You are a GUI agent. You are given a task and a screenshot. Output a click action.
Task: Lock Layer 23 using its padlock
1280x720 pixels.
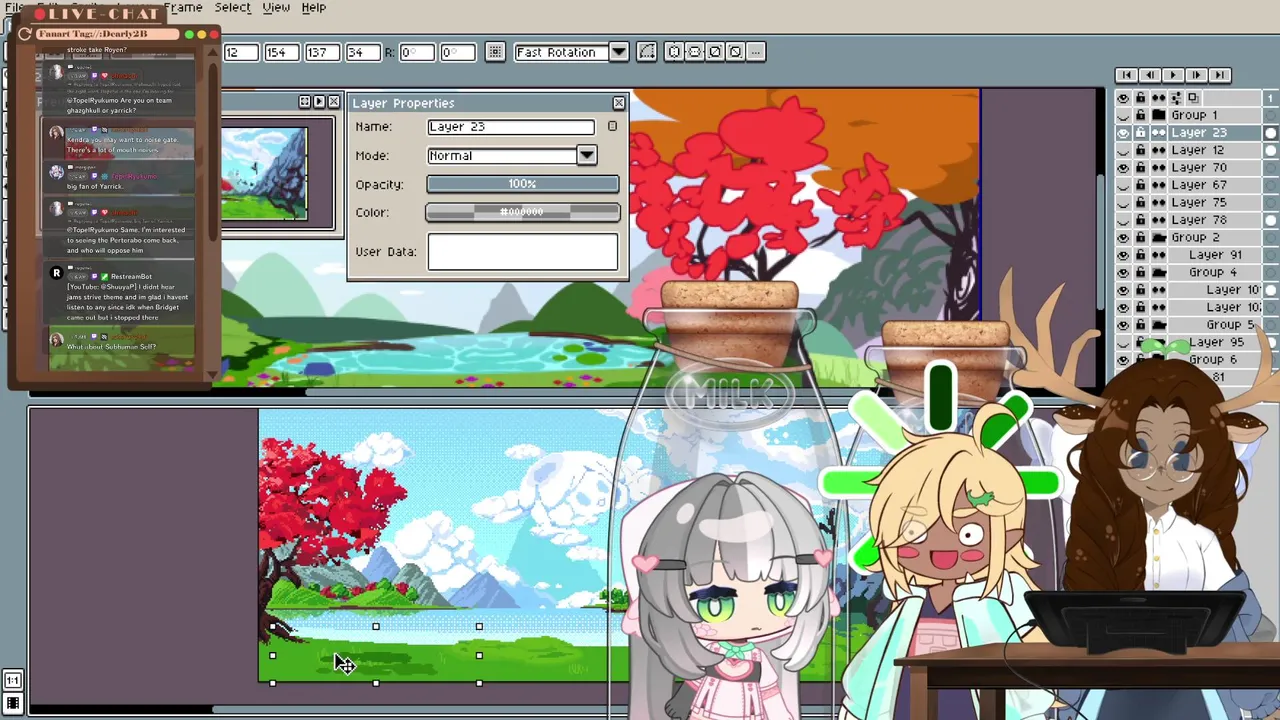pos(1141,133)
